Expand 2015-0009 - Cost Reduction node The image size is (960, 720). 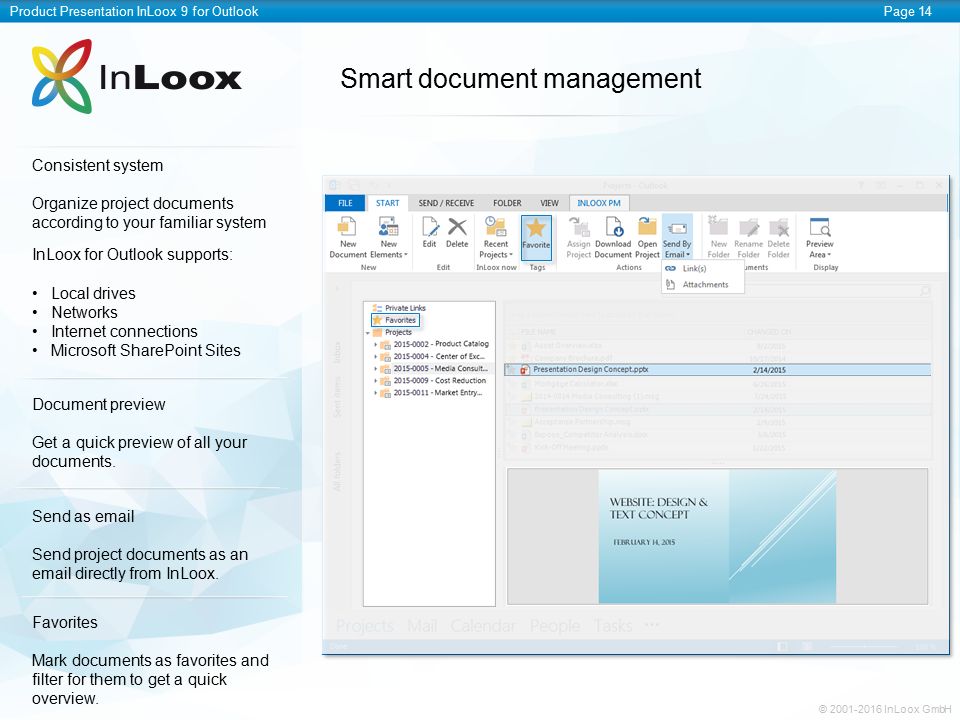click(375, 381)
